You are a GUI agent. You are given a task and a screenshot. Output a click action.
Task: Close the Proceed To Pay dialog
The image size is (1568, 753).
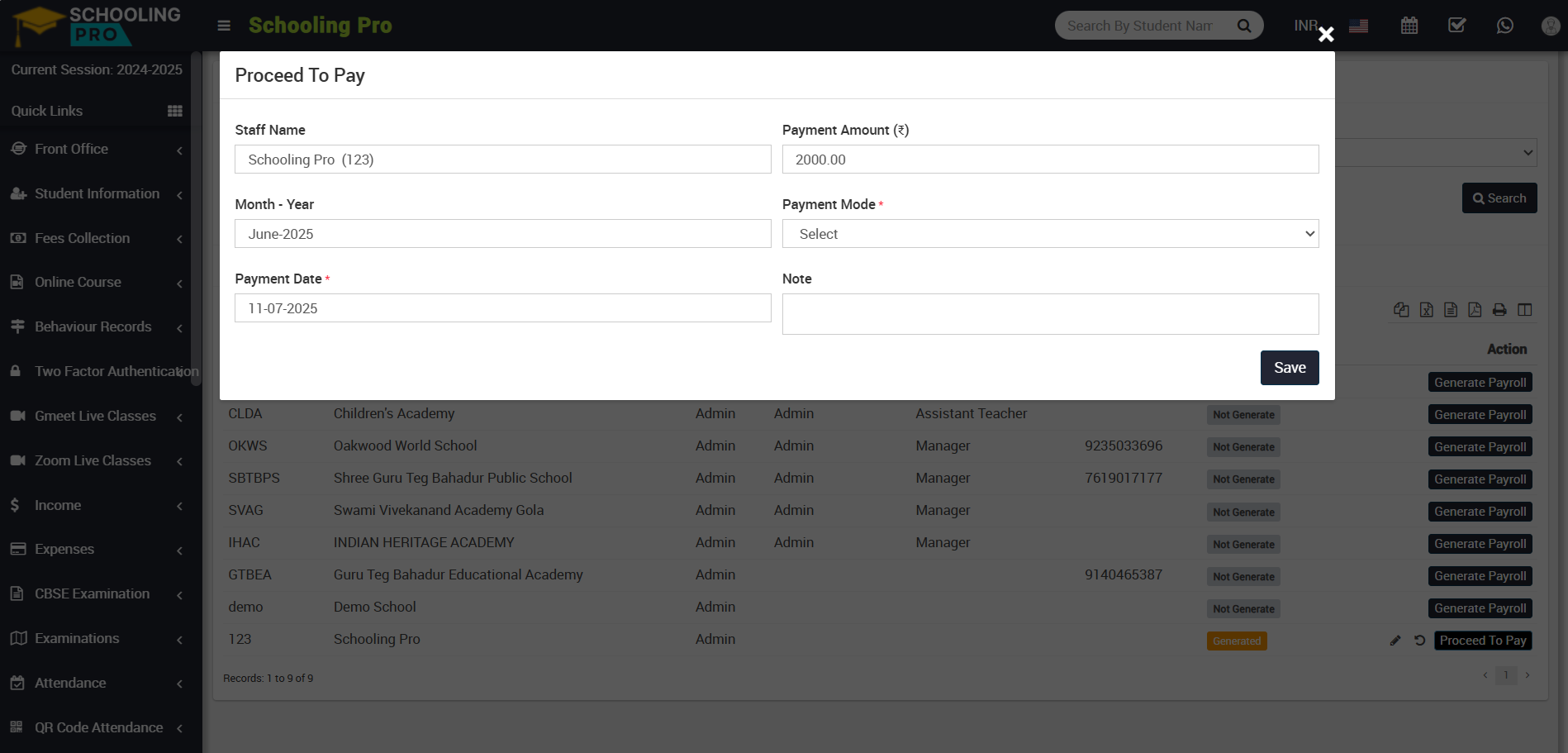tap(1326, 34)
